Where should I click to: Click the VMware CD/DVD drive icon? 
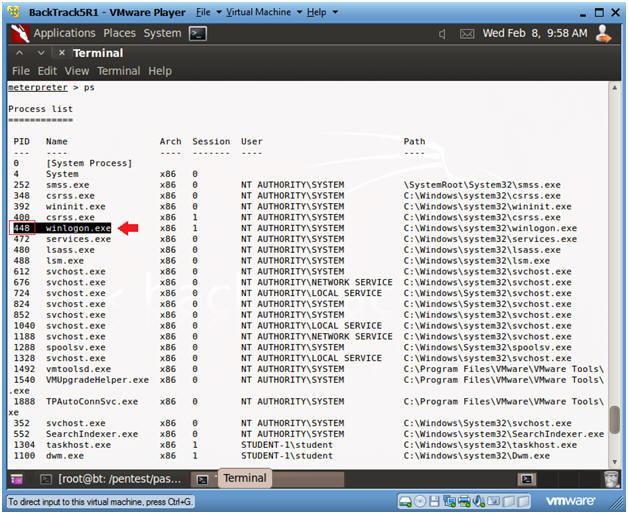419,501
